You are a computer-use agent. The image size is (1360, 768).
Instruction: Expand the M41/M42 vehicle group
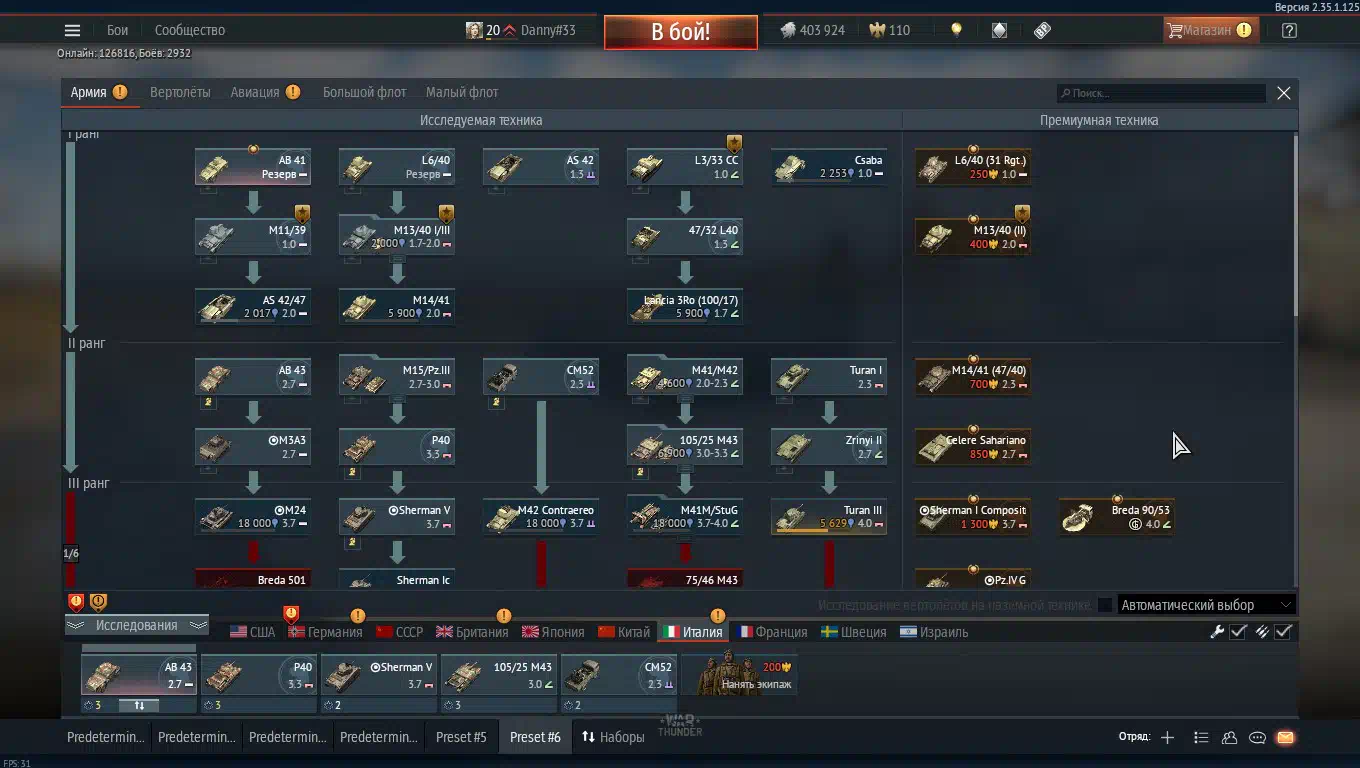coord(685,377)
